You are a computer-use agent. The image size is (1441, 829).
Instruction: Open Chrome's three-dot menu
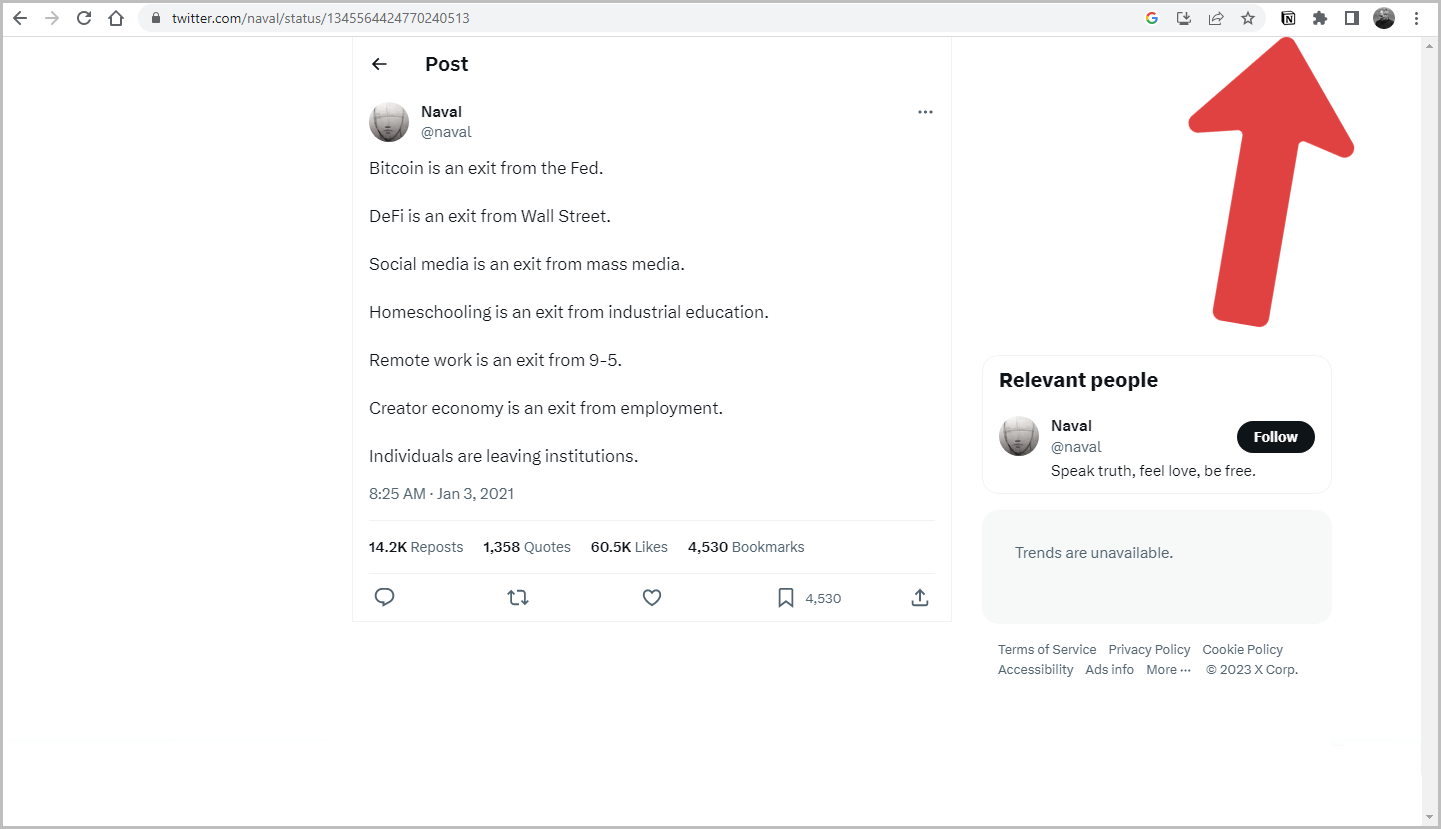1419,18
